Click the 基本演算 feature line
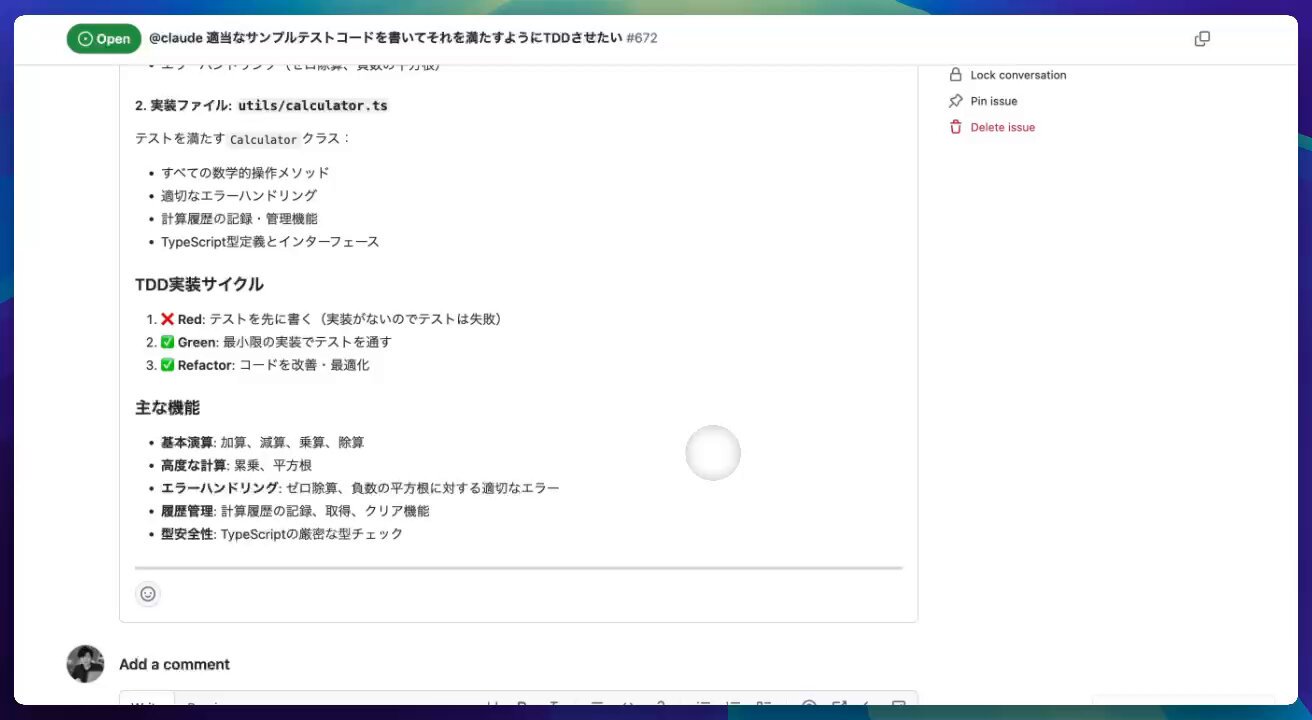Viewport: 1312px width, 720px height. click(263, 442)
